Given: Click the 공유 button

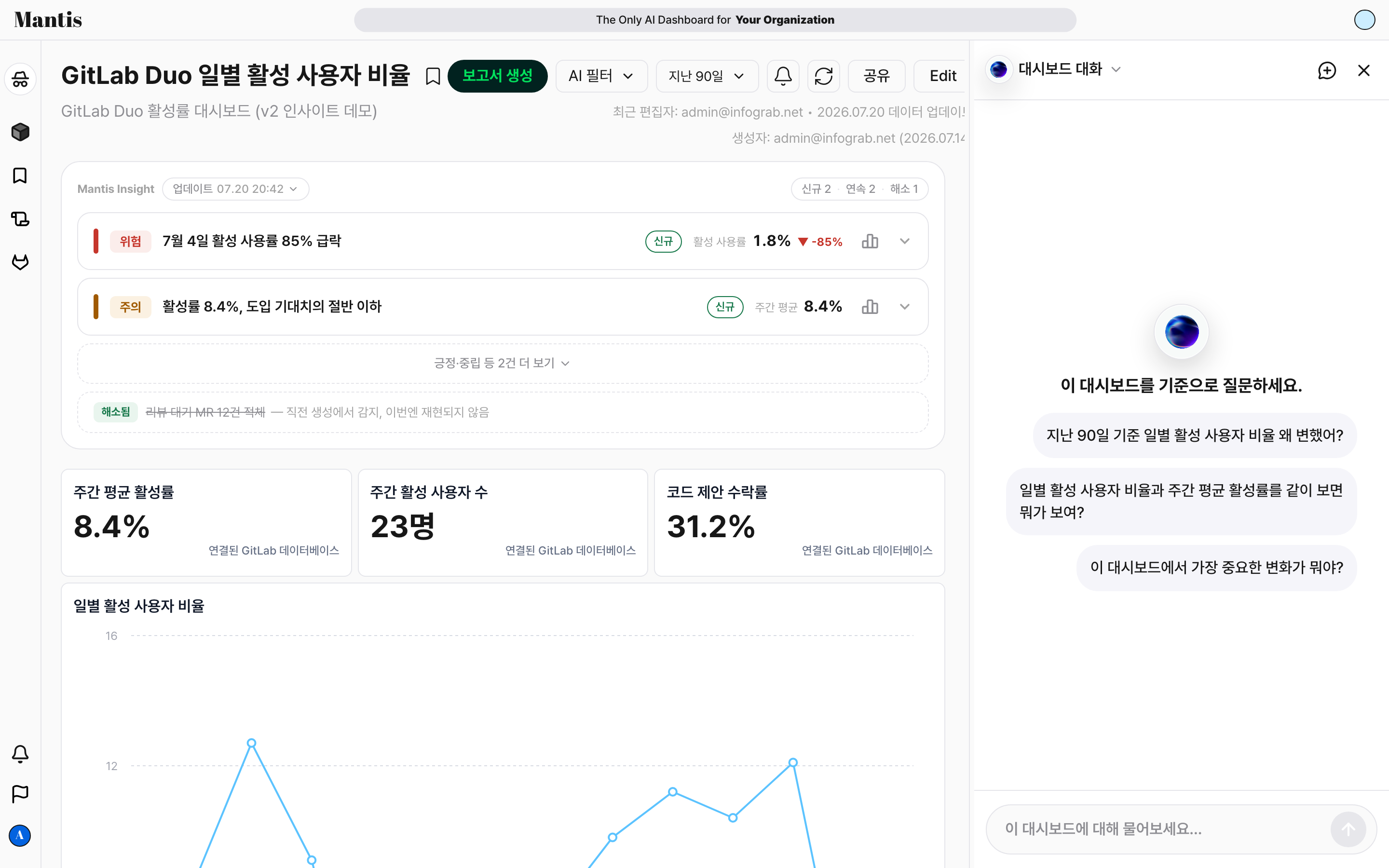Looking at the screenshot, I should click(x=876, y=76).
